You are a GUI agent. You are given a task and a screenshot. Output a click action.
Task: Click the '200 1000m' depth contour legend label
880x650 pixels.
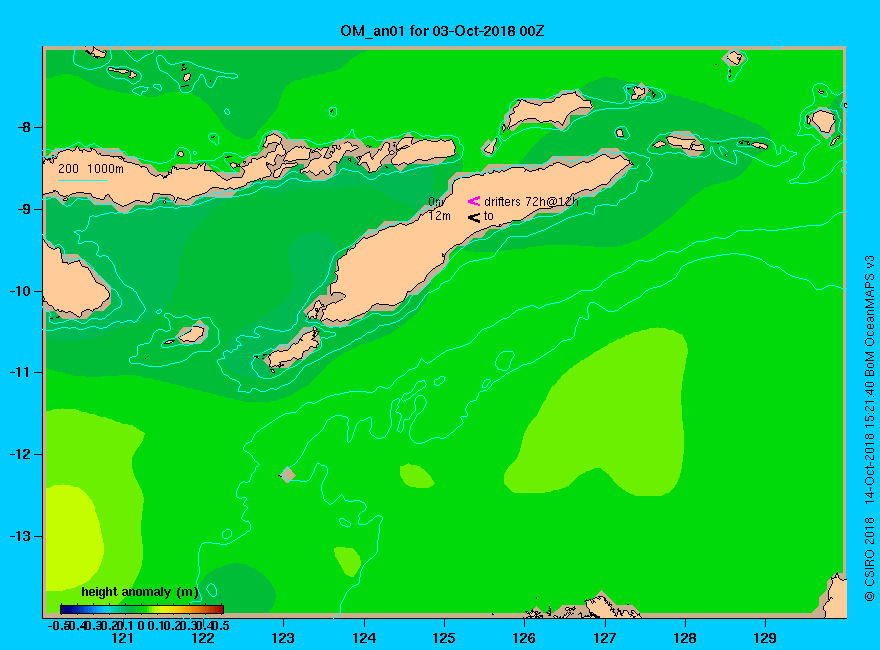(91, 168)
